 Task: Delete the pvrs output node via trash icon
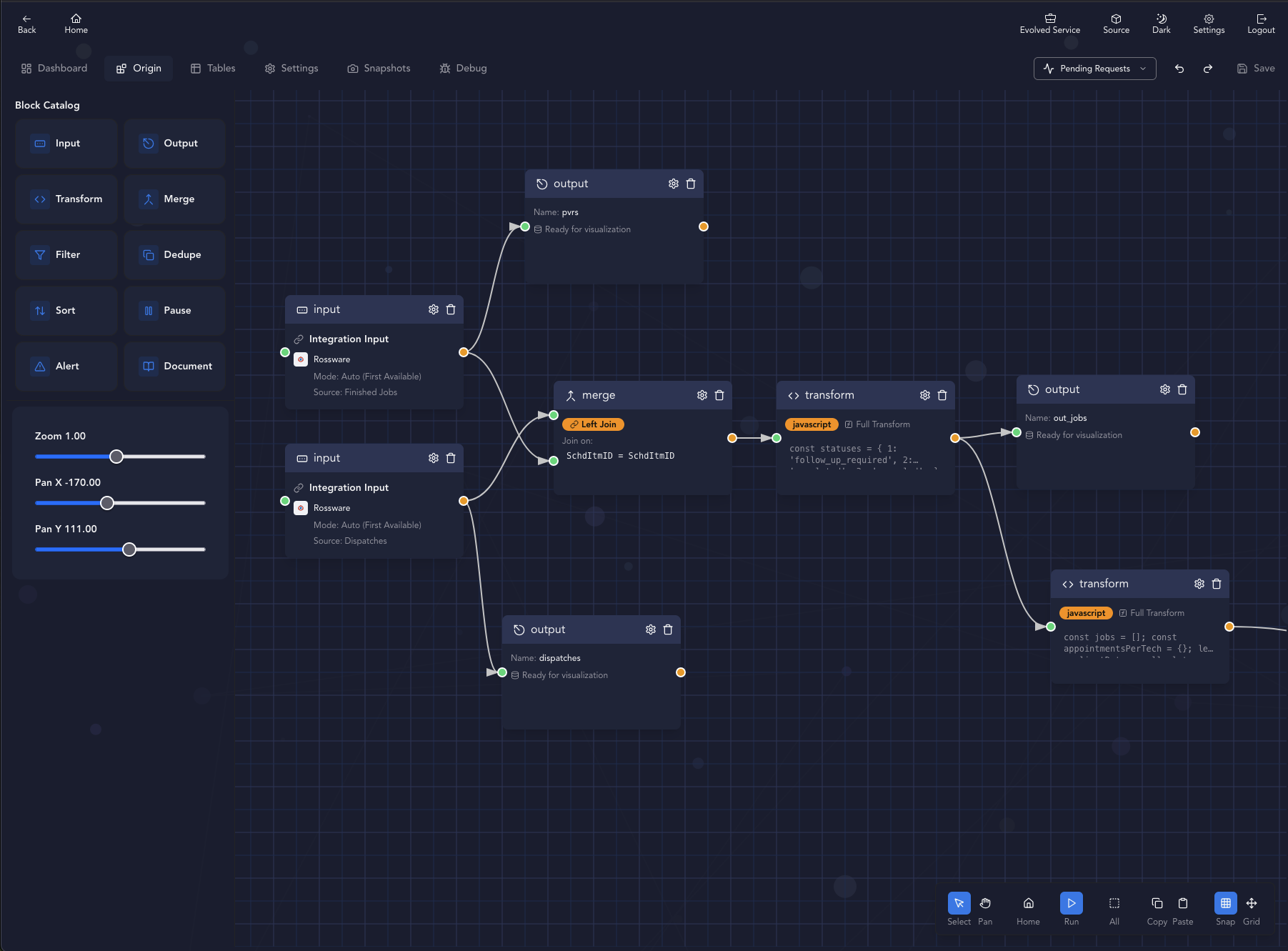690,184
